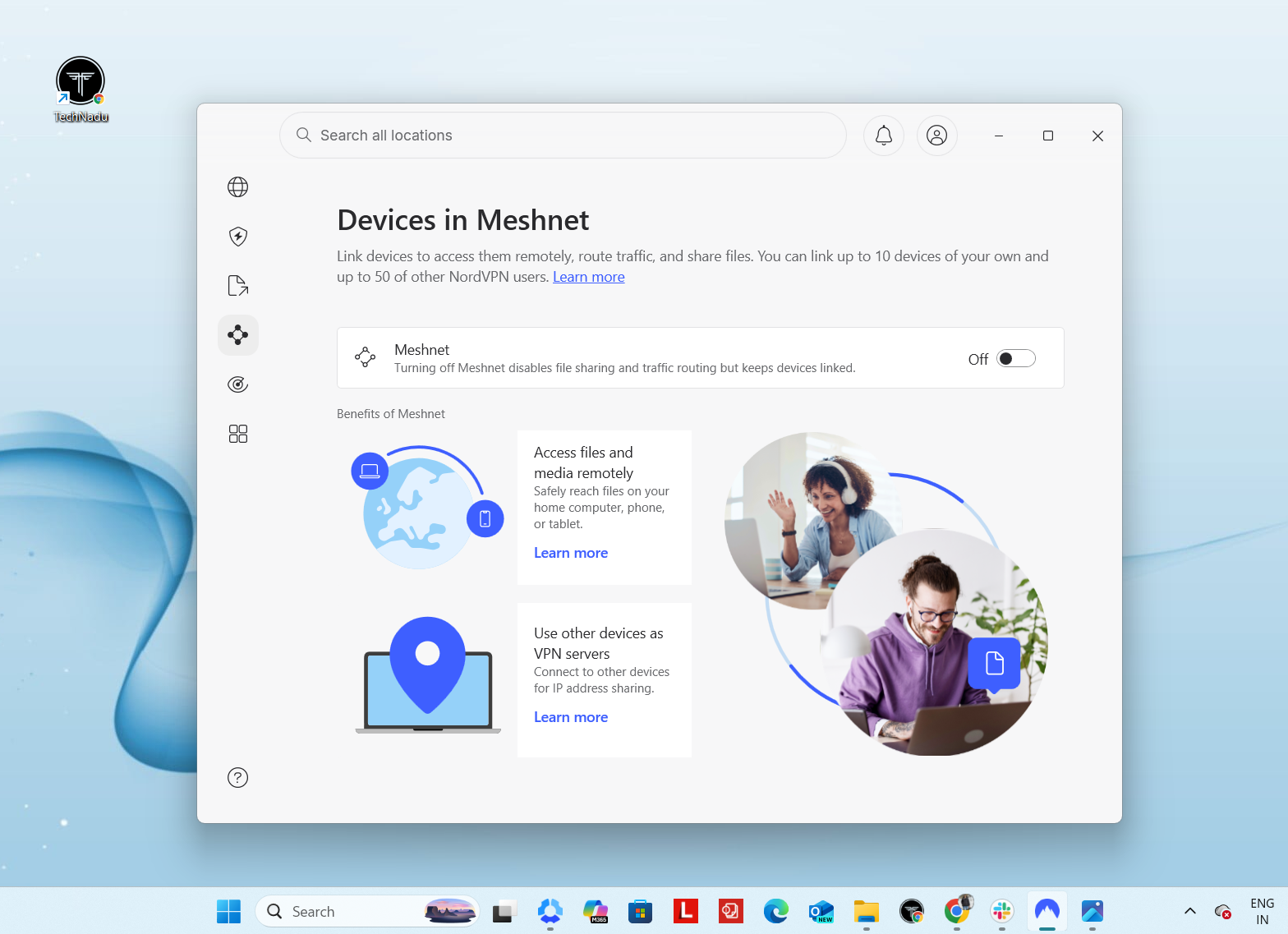Click the taskbar Search box
The height and width of the screenshot is (934, 1288).
(x=367, y=911)
